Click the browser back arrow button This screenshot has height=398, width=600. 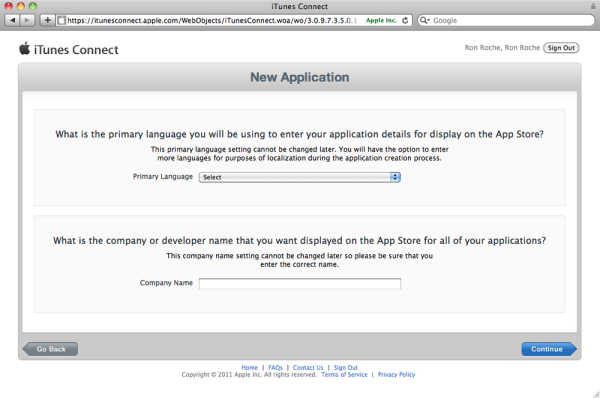click(12, 20)
